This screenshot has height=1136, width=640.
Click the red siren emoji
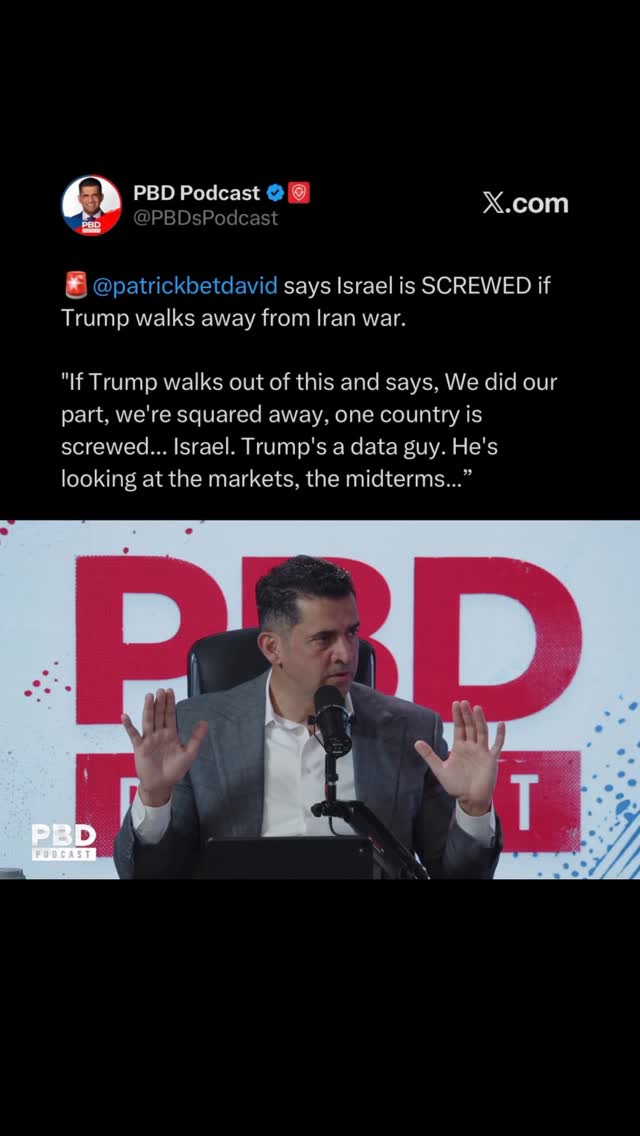(x=75, y=285)
